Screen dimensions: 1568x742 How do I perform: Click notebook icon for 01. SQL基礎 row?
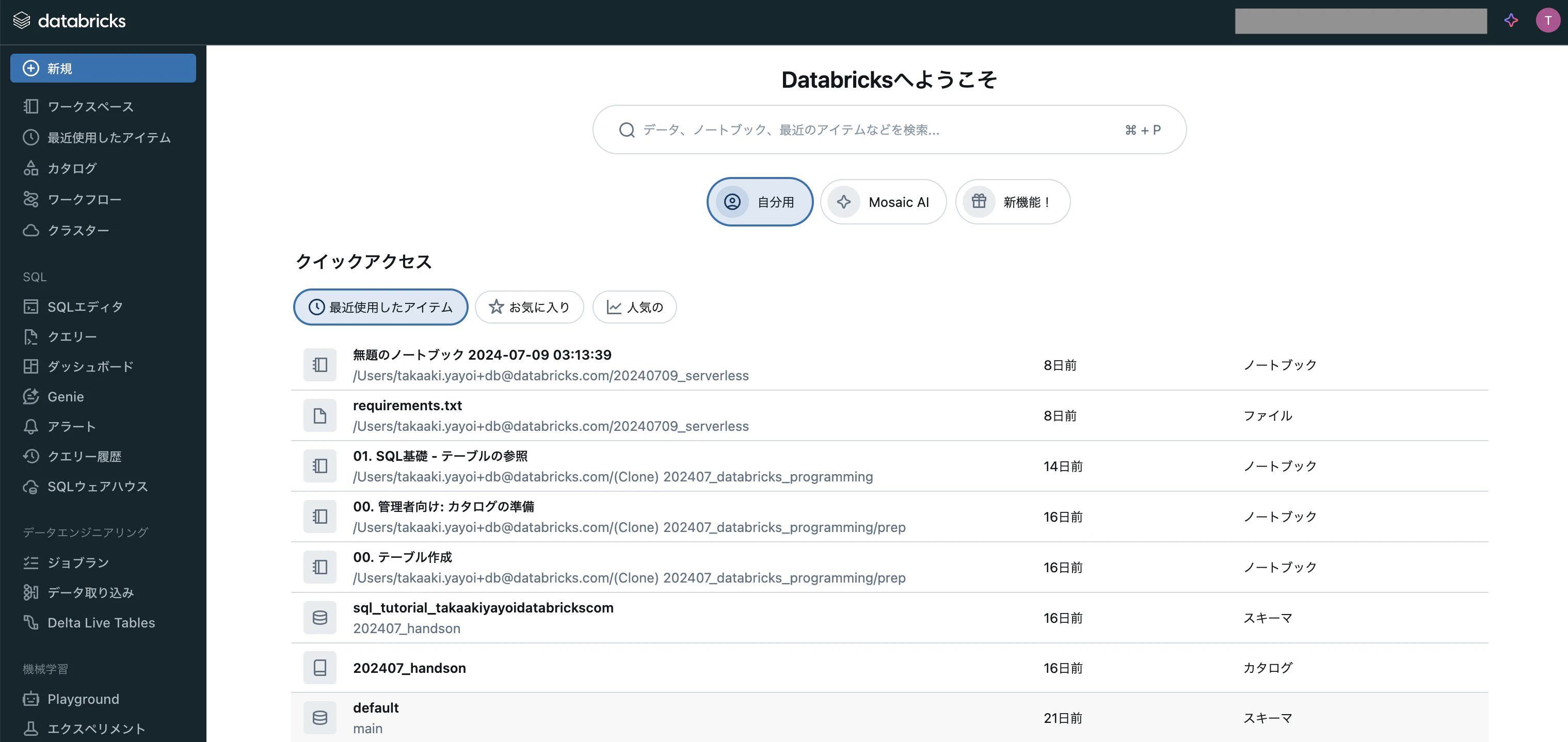(x=320, y=465)
